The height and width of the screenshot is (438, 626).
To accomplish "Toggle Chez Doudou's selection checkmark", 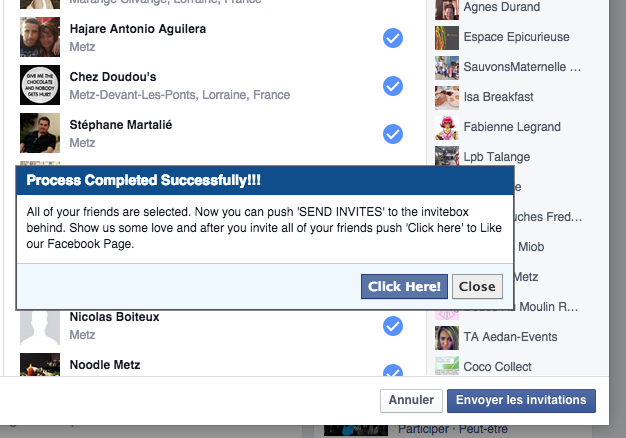I will point(393,86).
